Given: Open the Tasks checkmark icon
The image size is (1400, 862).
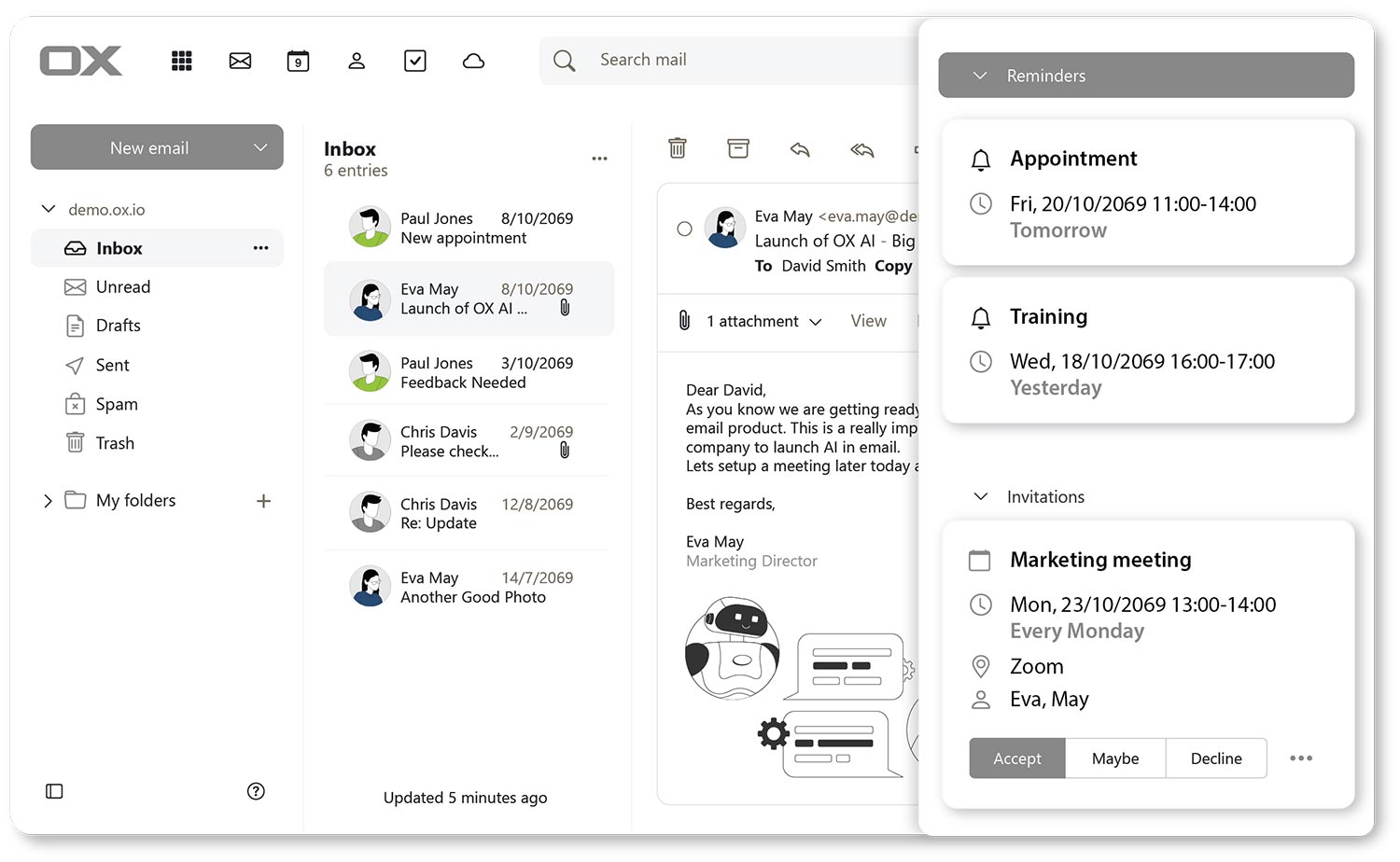Looking at the screenshot, I should (x=415, y=61).
